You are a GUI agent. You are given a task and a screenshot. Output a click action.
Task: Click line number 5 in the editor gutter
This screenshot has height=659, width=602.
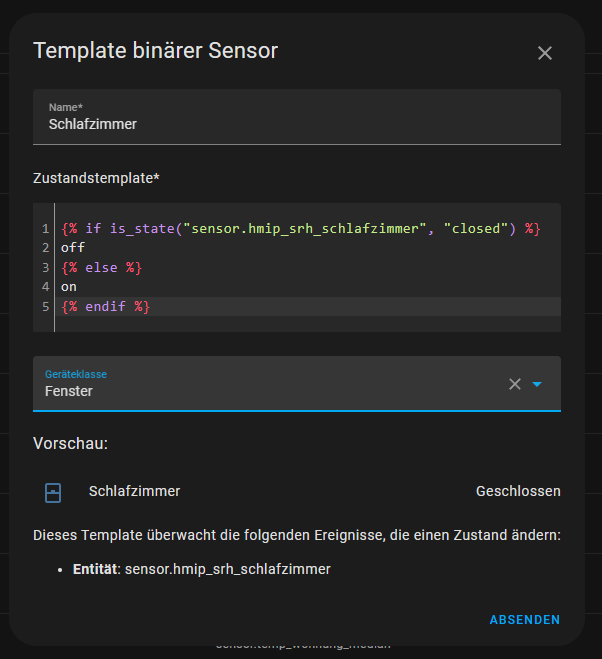(x=46, y=307)
